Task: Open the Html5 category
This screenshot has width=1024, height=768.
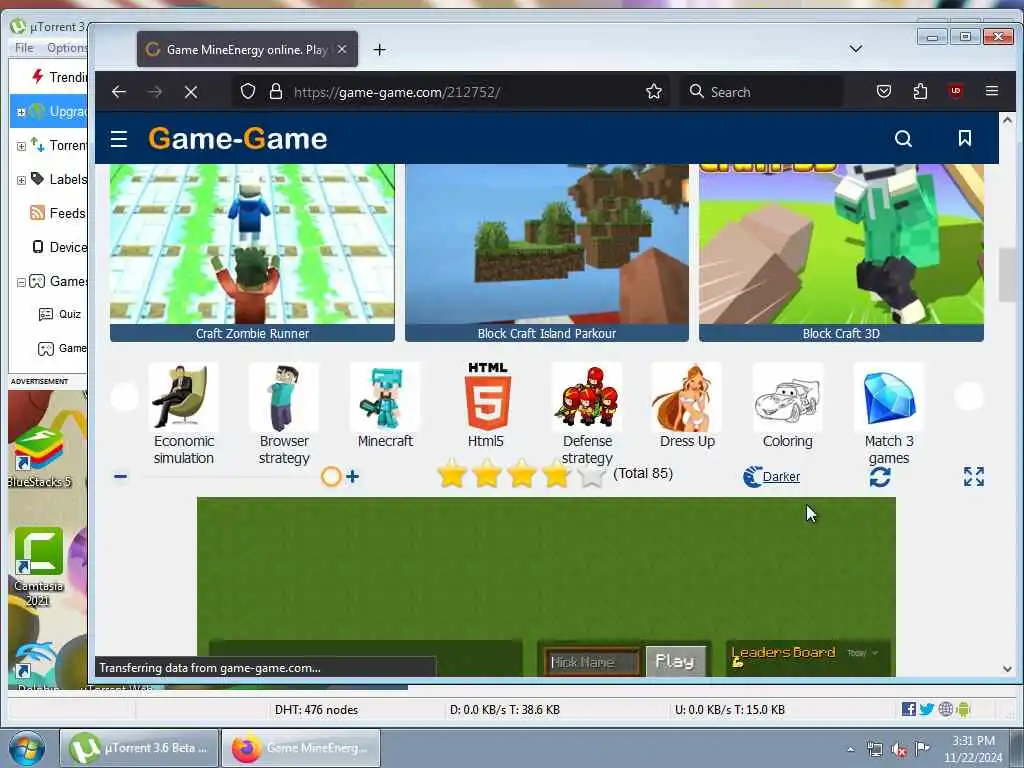Action: click(486, 406)
